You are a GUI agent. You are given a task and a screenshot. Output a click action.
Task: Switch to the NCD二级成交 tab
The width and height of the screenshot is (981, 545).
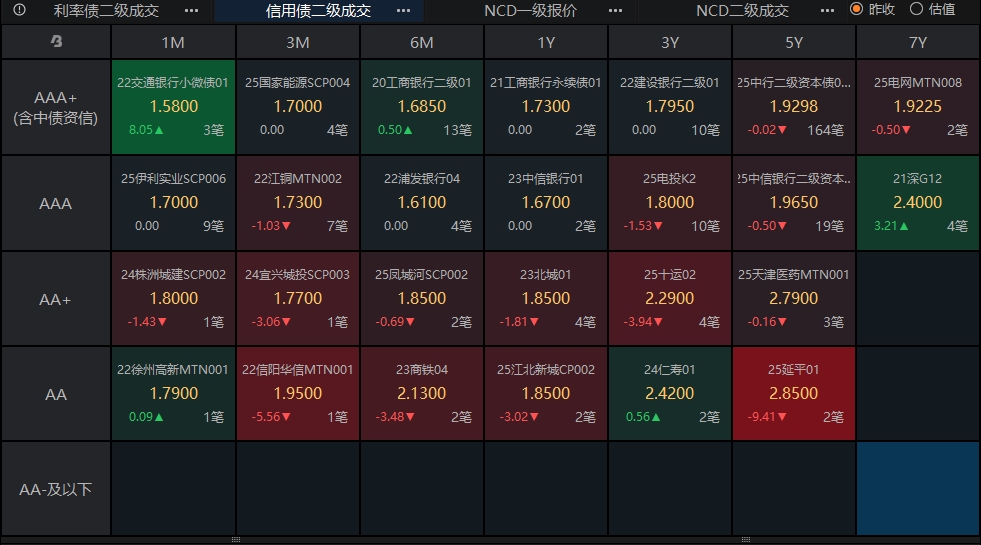click(x=742, y=11)
